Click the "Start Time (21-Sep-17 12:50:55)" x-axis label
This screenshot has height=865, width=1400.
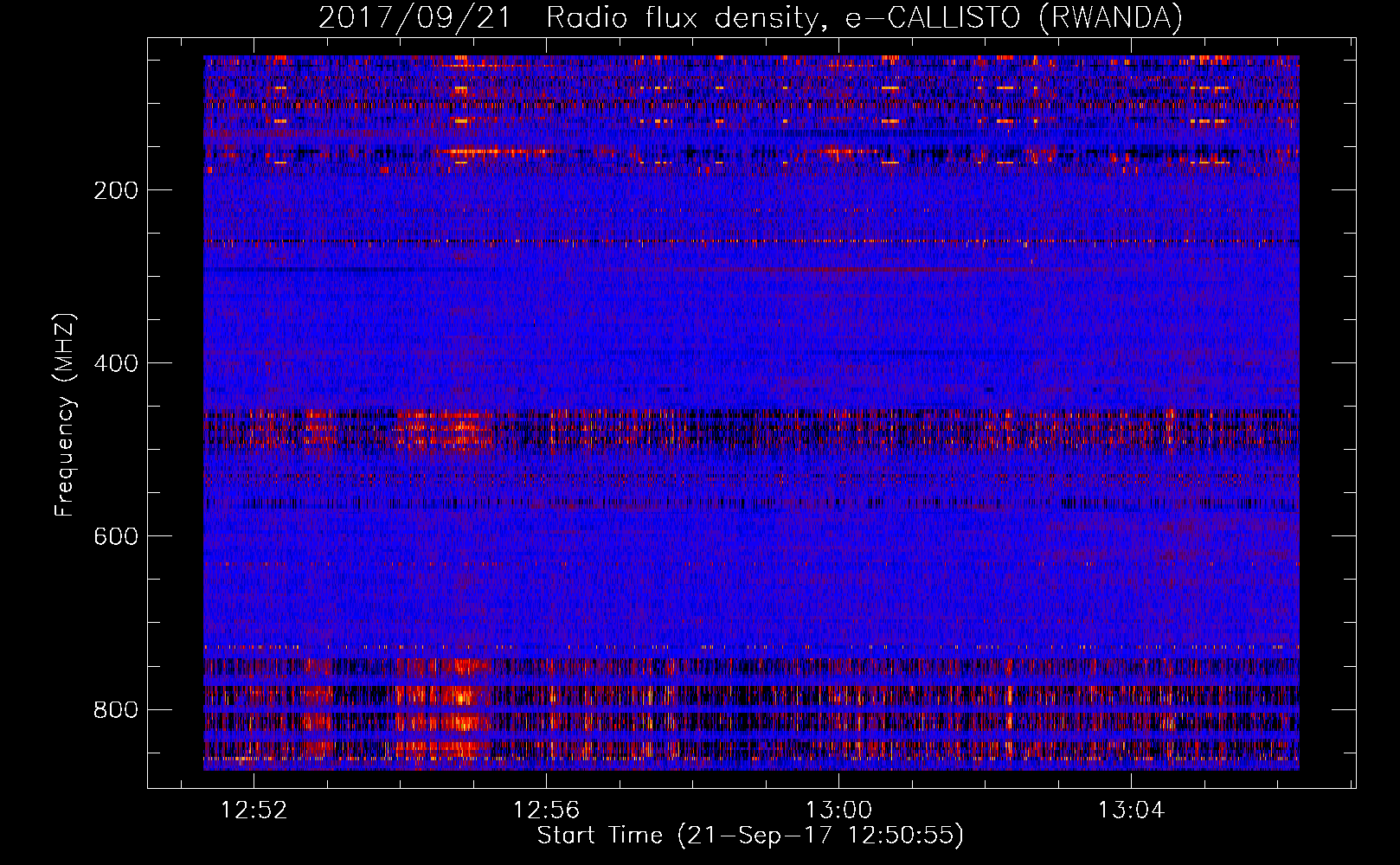click(x=750, y=836)
